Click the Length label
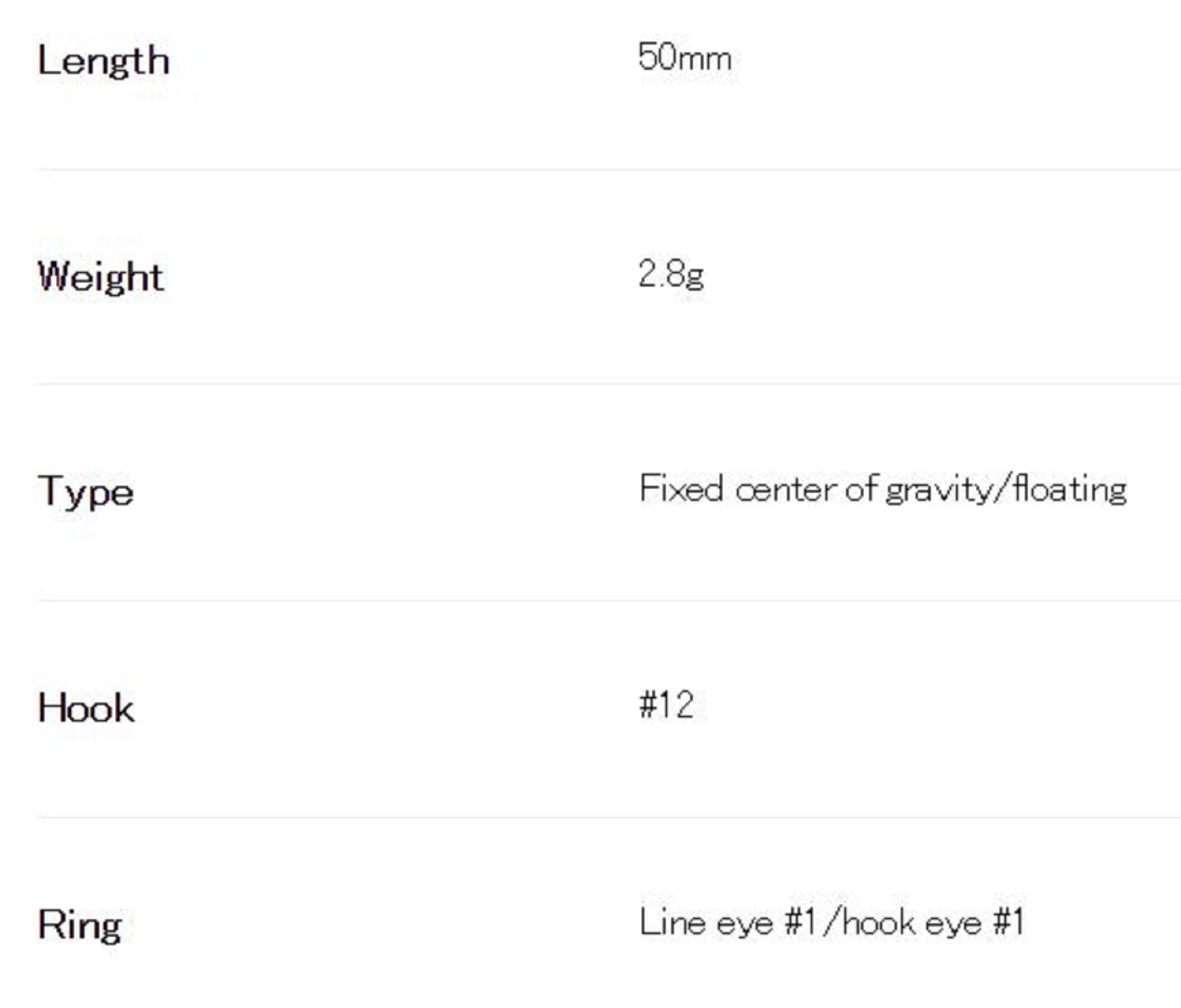This screenshot has height=1008, width=1181. [103, 61]
